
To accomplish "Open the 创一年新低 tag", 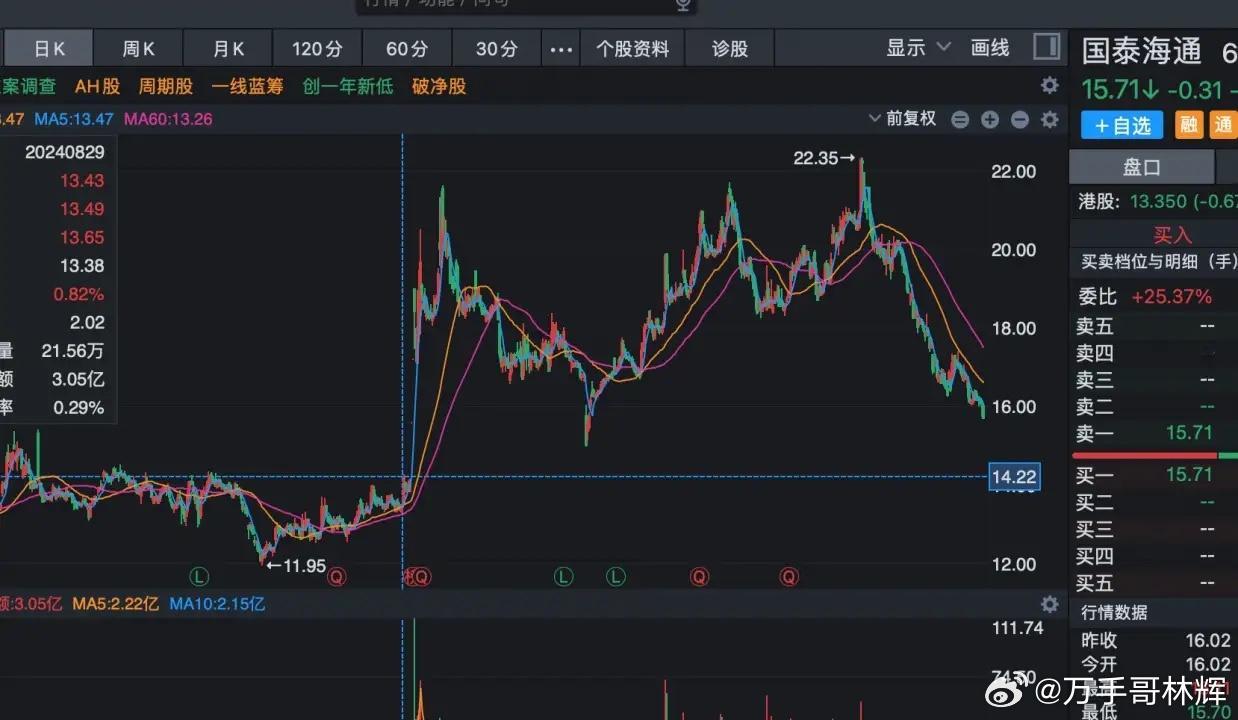I will (x=348, y=87).
